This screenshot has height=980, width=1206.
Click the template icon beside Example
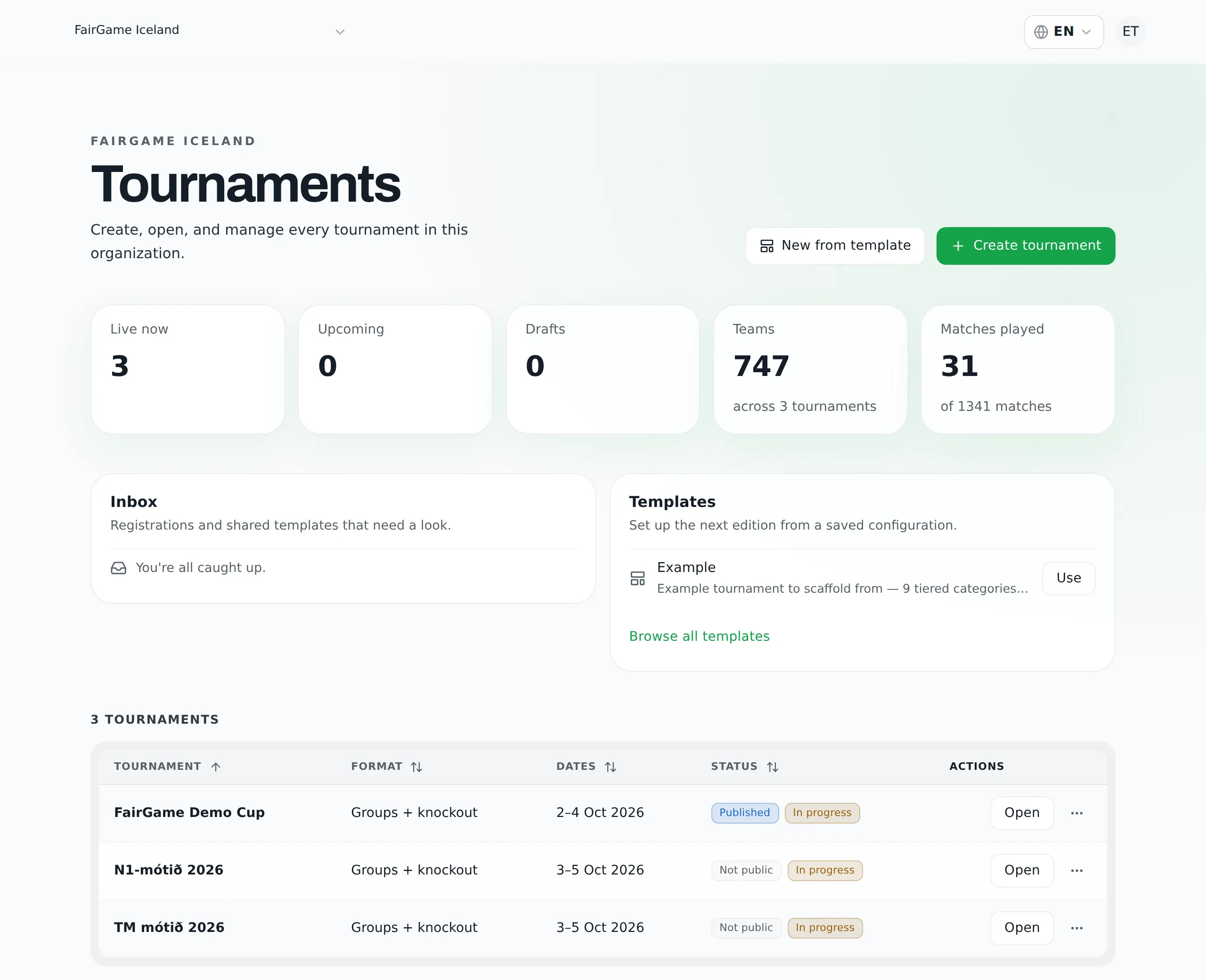[x=637, y=578]
